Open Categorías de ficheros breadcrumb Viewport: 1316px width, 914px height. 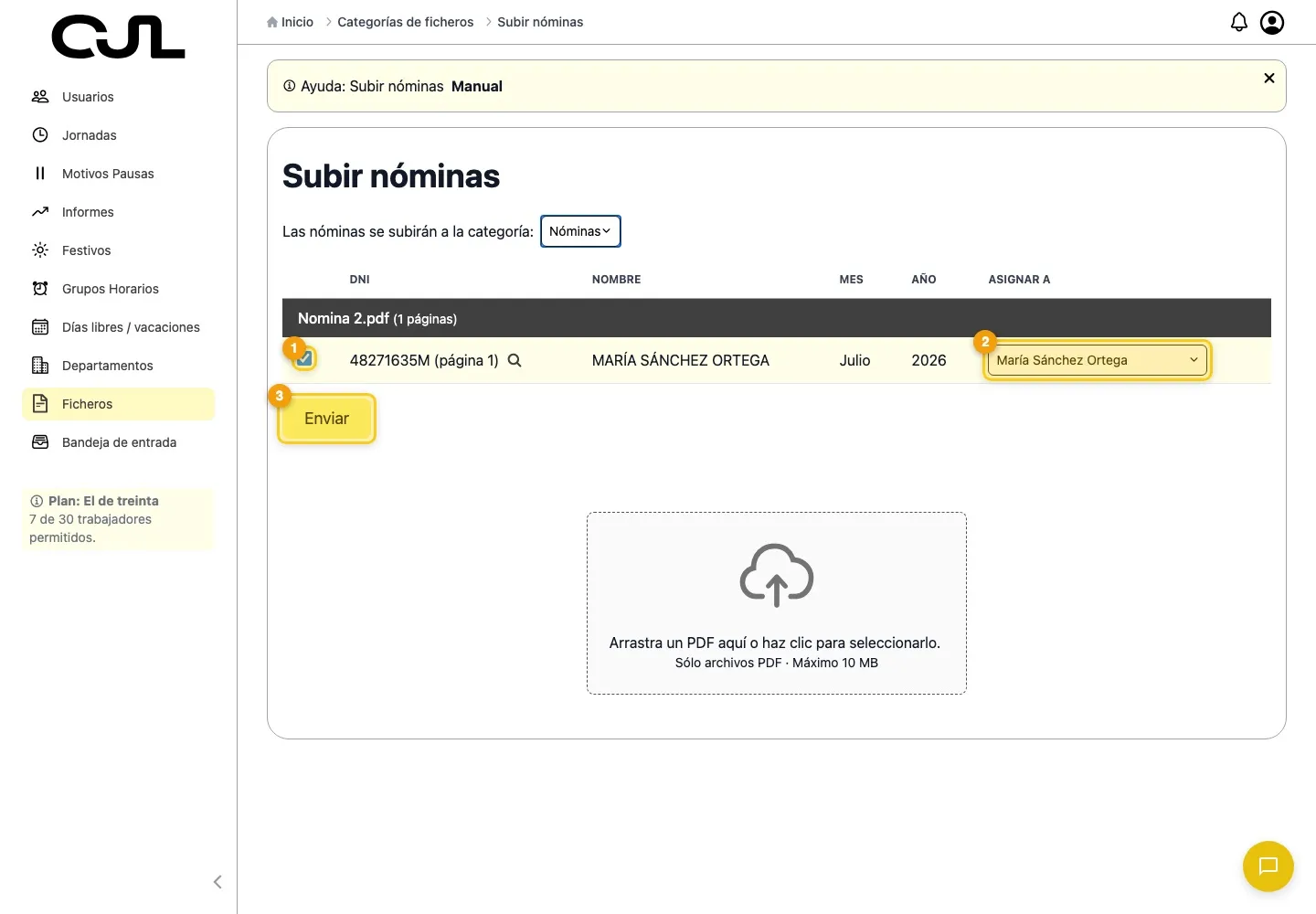point(406,22)
